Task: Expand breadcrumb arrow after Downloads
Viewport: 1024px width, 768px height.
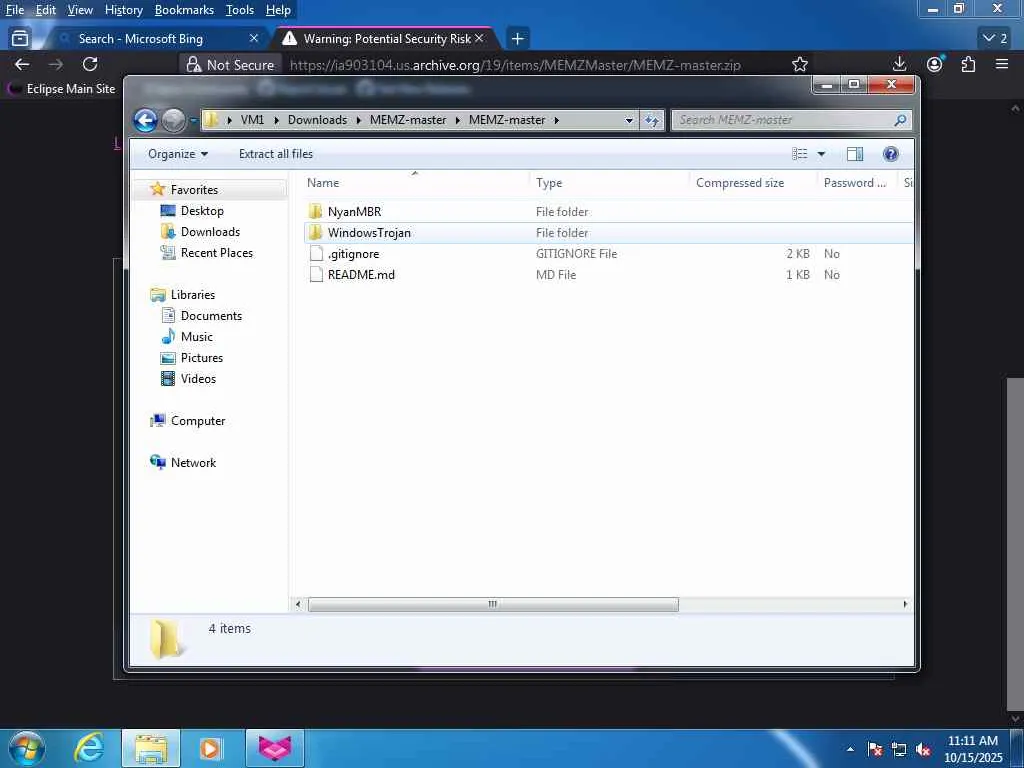Action: click(x=359, y=120)
